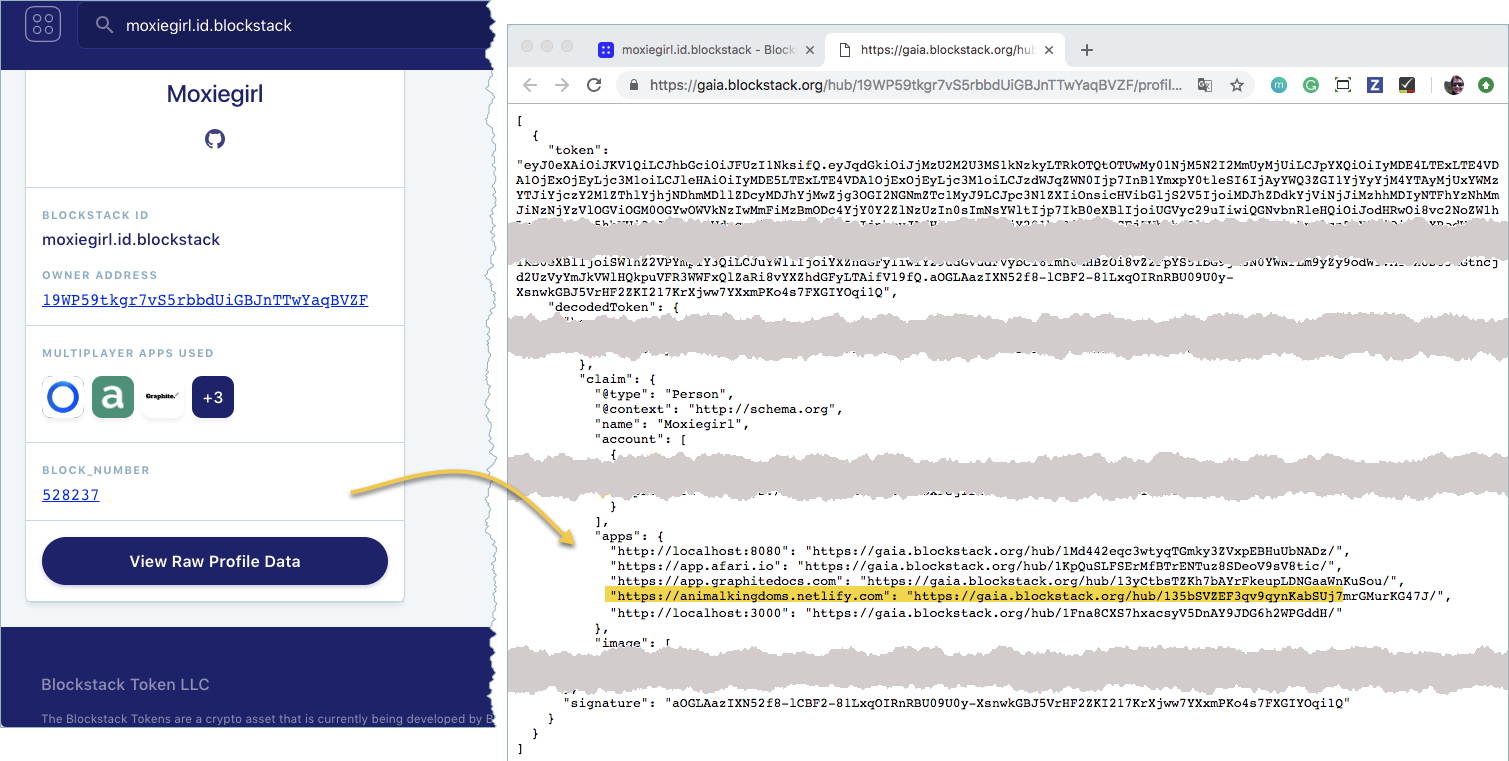Expand the +3 more apps badge

tap(213, 397)
